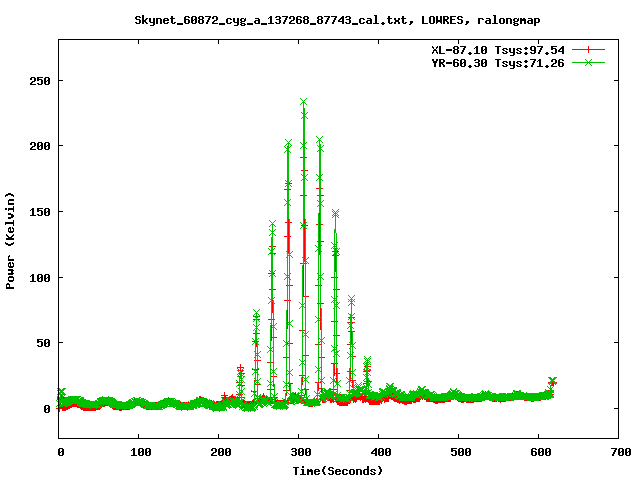Select legend entry XL-87.10 Tsys:97.54
This screenshot has height=480, width=640.
pyautogui.click(x=498, y=50)
